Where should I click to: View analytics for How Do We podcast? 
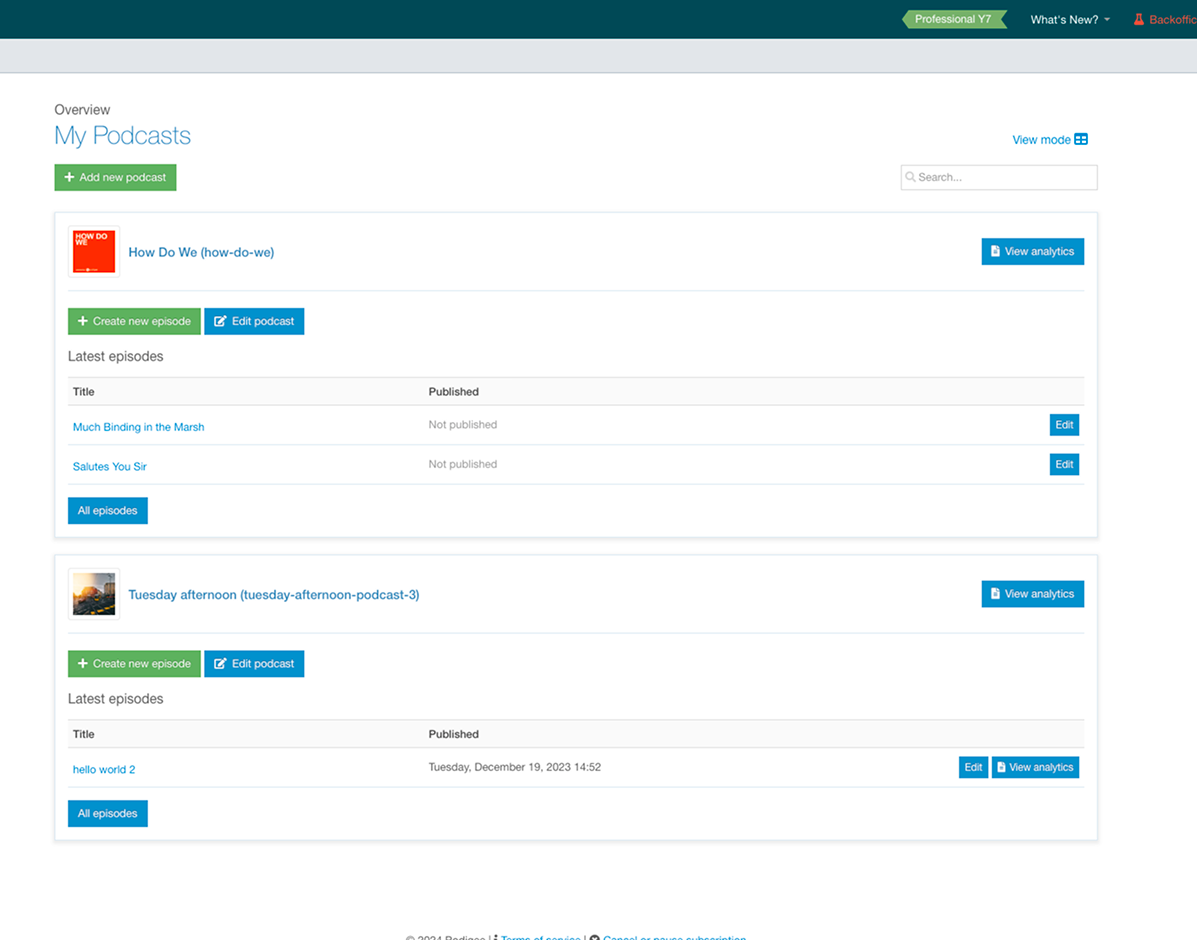[1032, 251]
